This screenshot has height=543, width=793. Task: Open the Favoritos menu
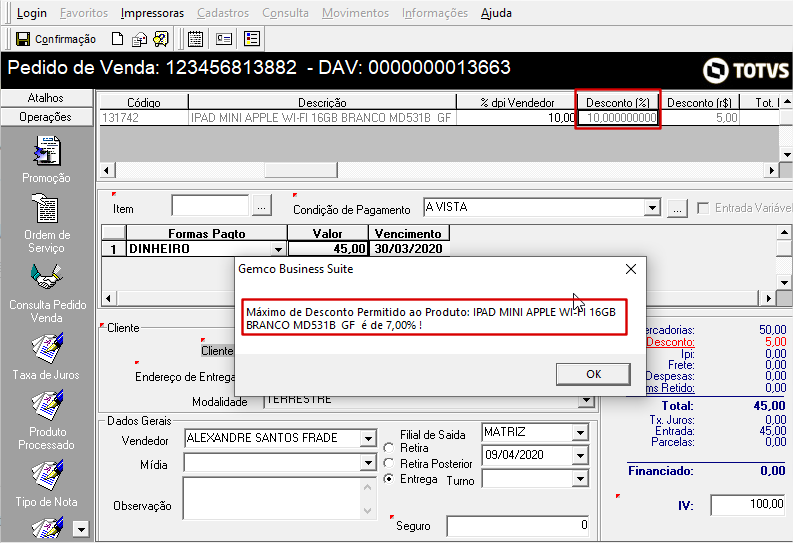84,13
